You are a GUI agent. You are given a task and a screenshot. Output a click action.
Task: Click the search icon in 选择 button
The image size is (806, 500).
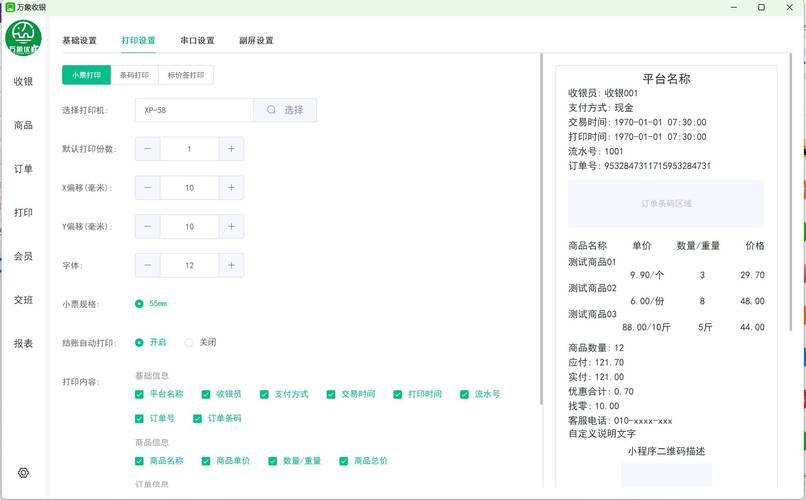[x=271, y=110]
